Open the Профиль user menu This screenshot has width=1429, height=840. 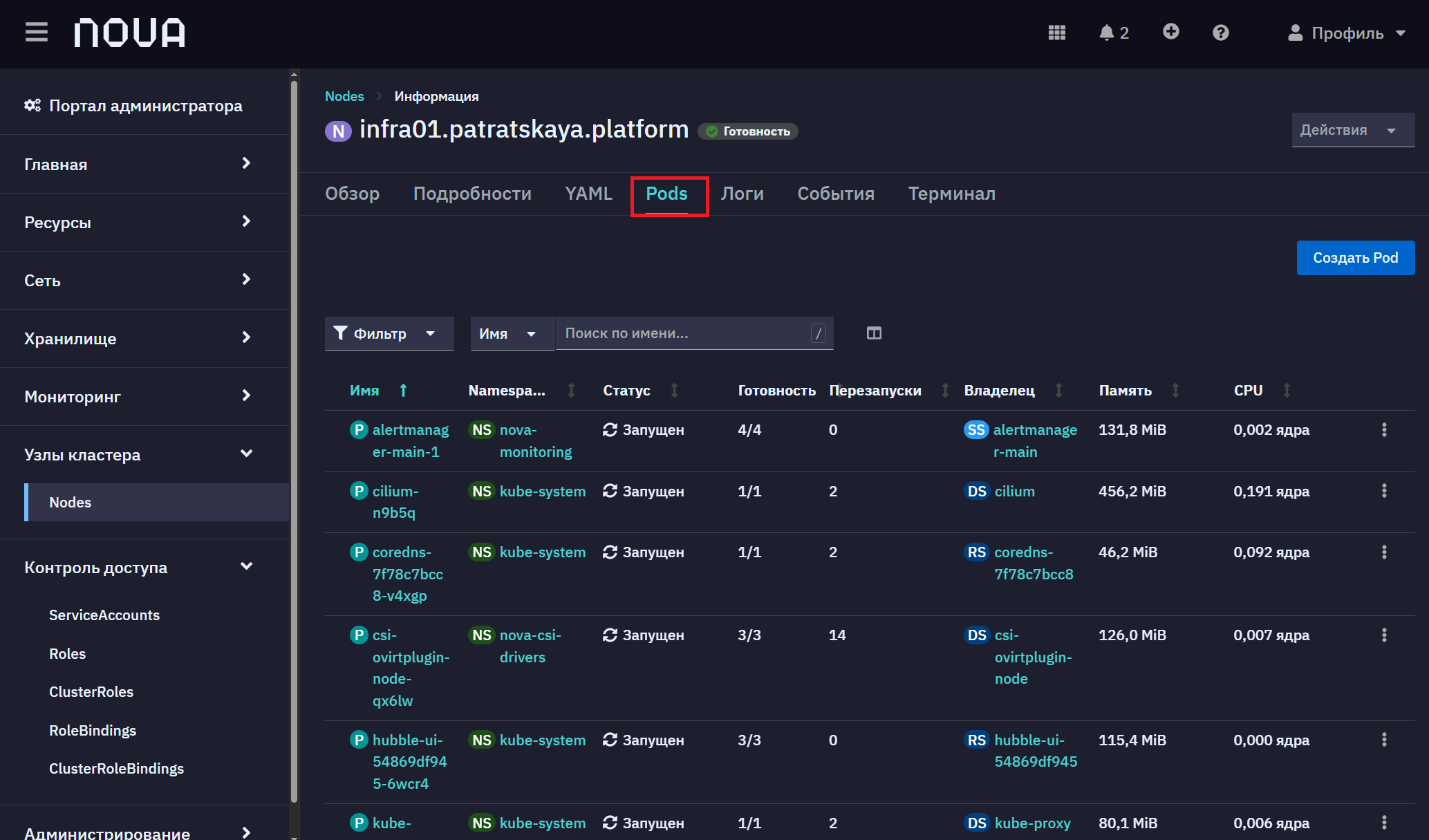(x=1346, y=33)
